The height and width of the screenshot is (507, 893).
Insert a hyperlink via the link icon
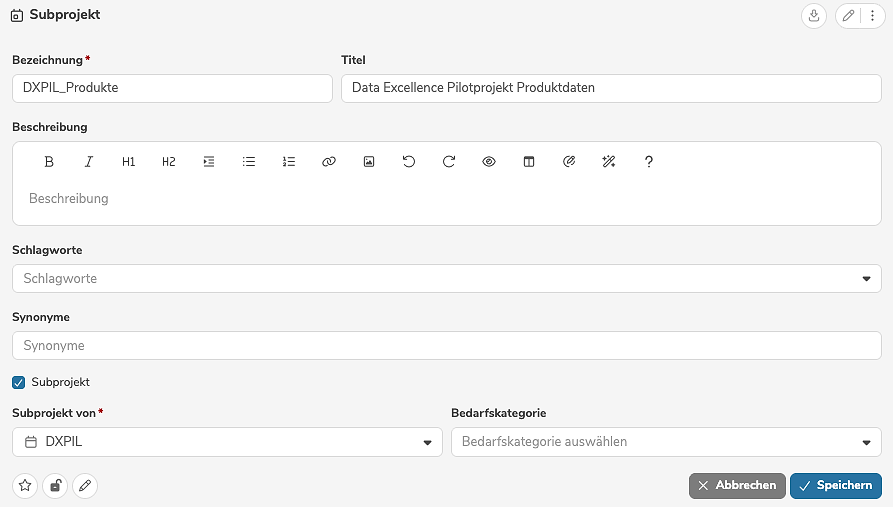coord(329,161)
